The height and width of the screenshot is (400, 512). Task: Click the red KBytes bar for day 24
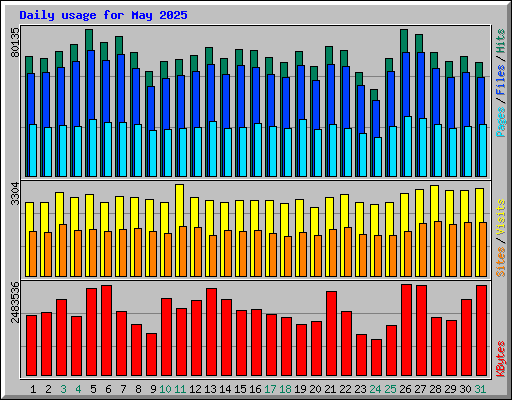(377, 357)
